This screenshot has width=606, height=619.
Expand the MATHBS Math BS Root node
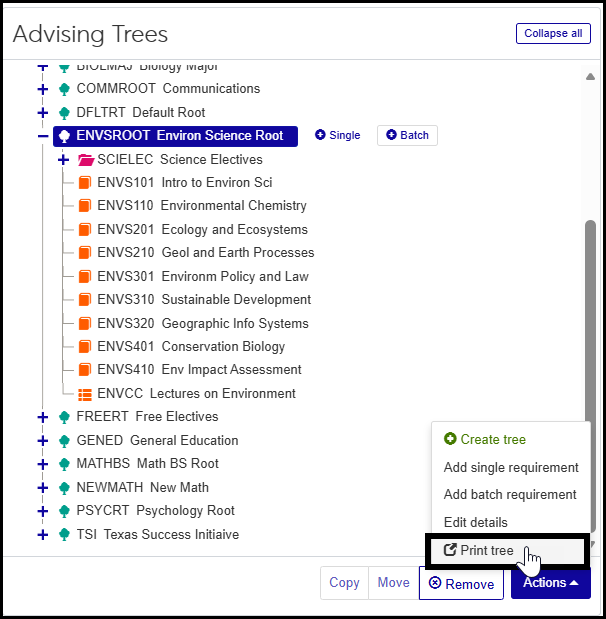(43, 464)
